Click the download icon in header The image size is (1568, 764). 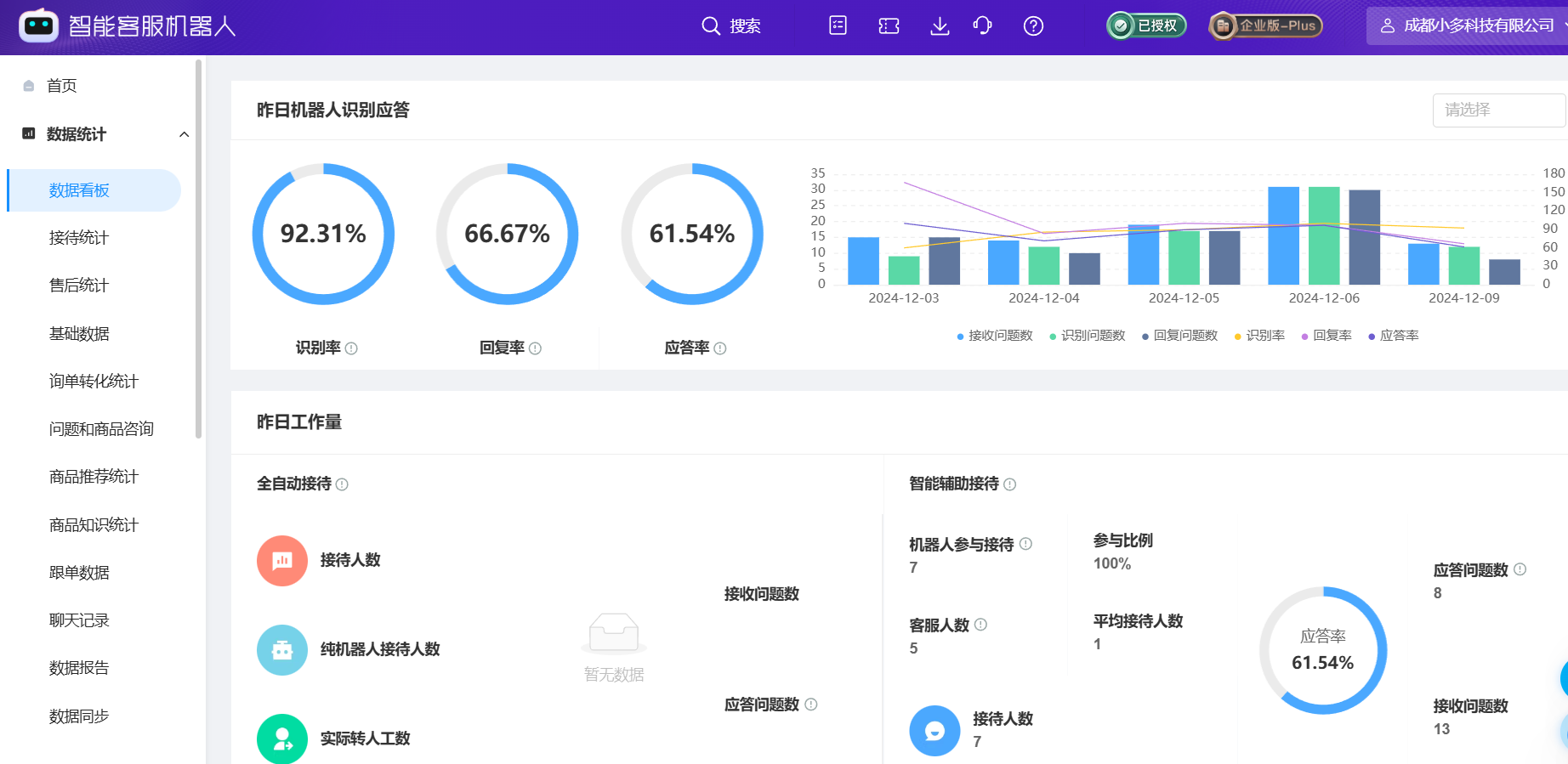[940, 25]
